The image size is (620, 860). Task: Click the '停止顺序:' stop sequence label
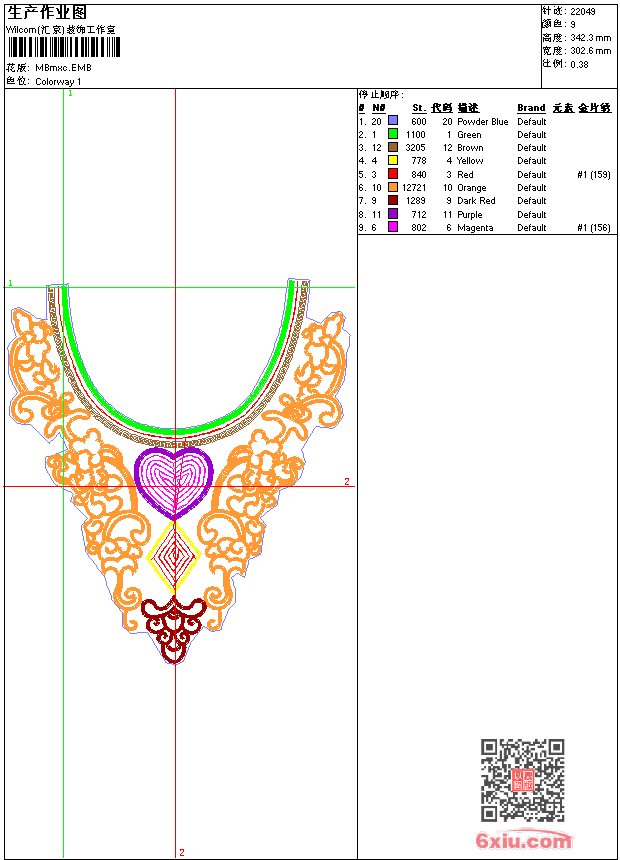[381, 95]
